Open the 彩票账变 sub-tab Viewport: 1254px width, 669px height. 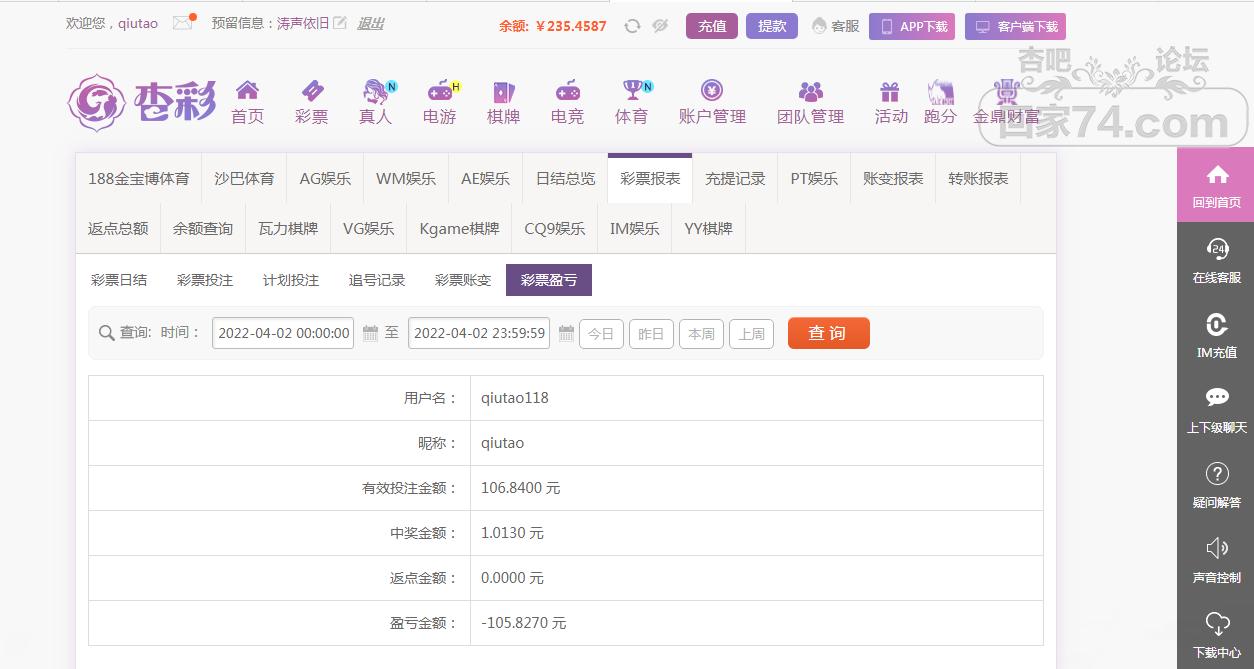463,280
